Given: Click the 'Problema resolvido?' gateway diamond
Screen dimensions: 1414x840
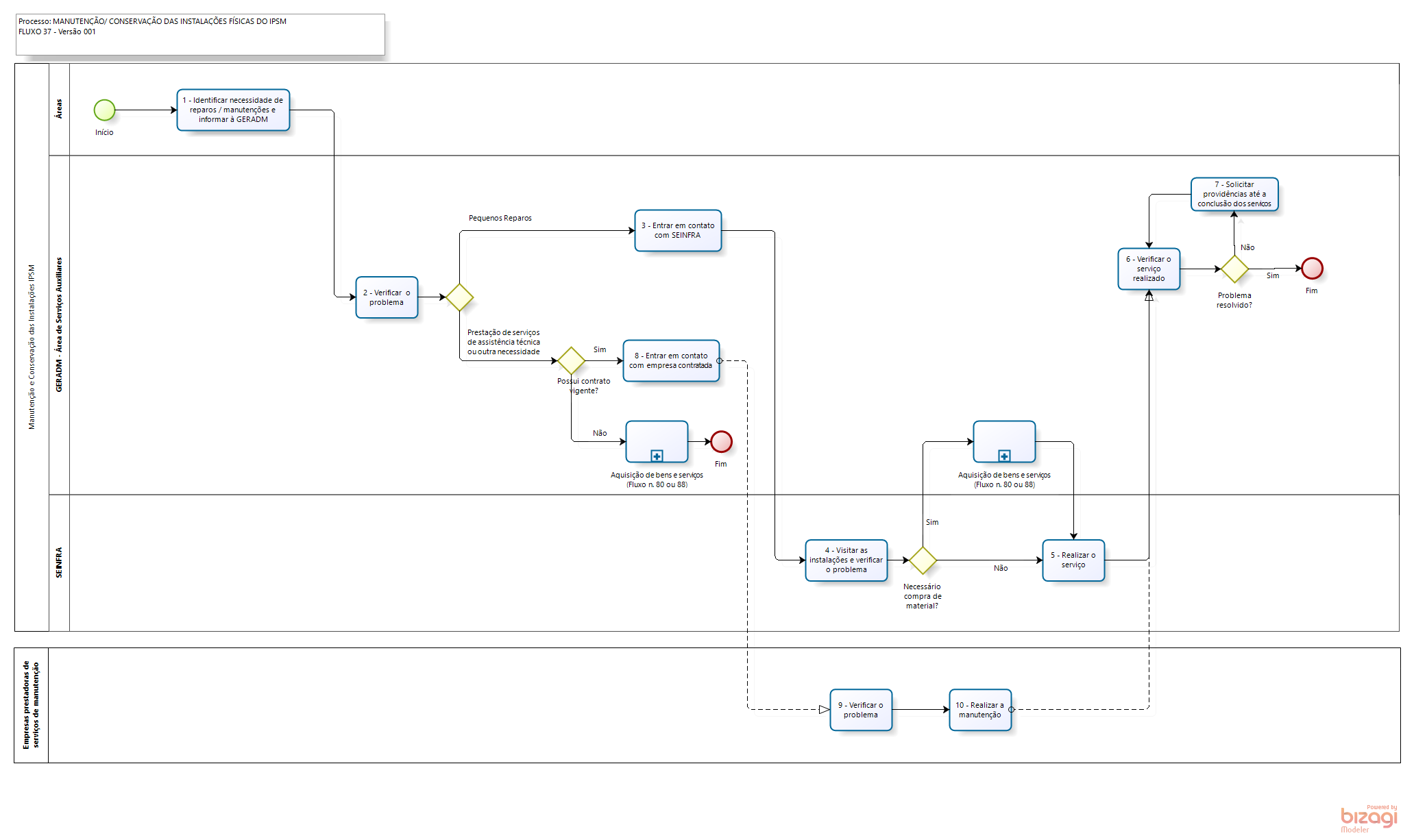Looking at the screenshot, I should (x=1234, y=269).
